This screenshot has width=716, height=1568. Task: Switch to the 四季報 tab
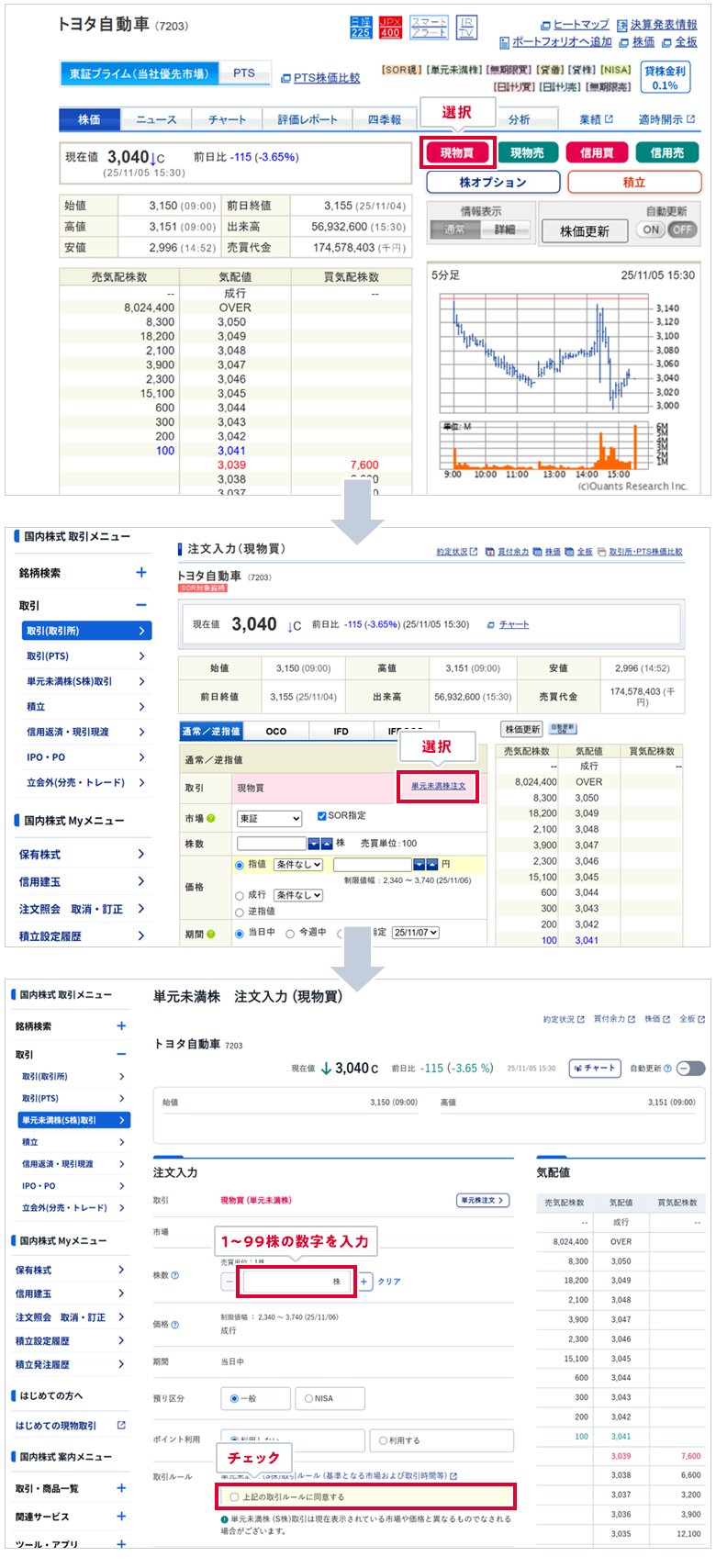click(x=385, y=119)
